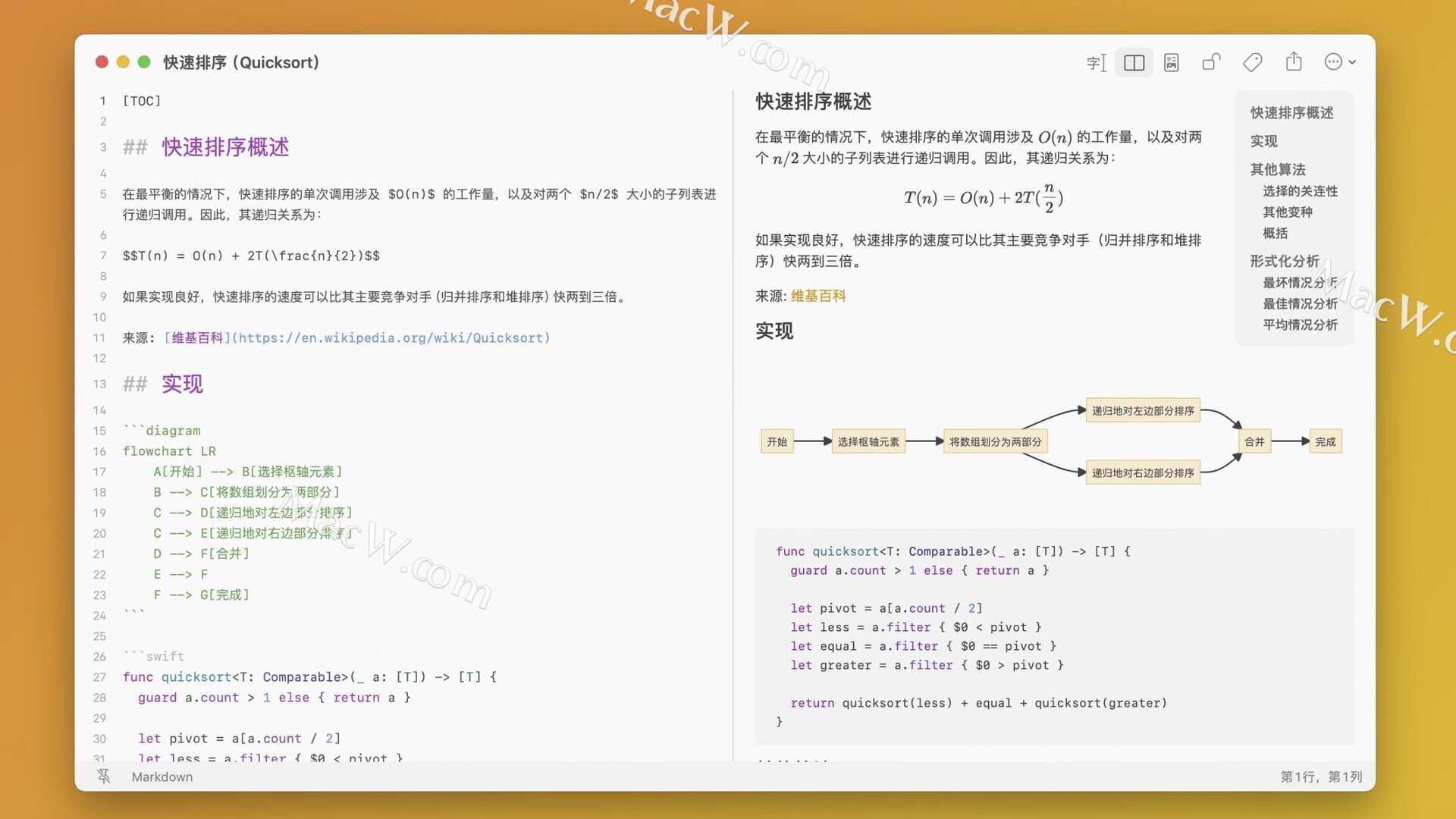Jump to 形式化分析 in the outline
This screenshot has width=1456, height=819.
coord(1284,261)
